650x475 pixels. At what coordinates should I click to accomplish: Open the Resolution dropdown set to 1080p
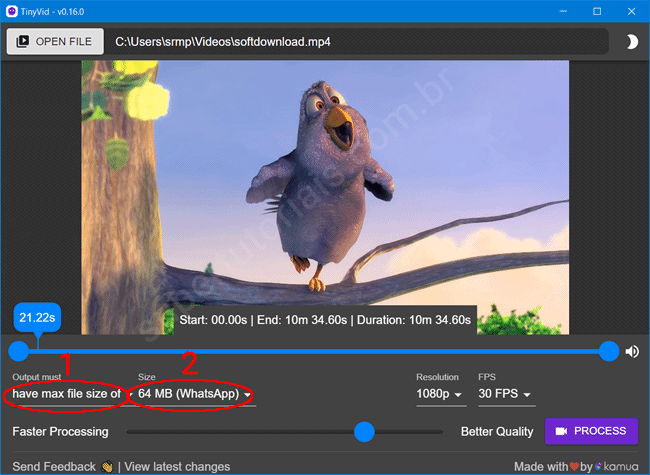pyautogui.click(x=441, y=394)
